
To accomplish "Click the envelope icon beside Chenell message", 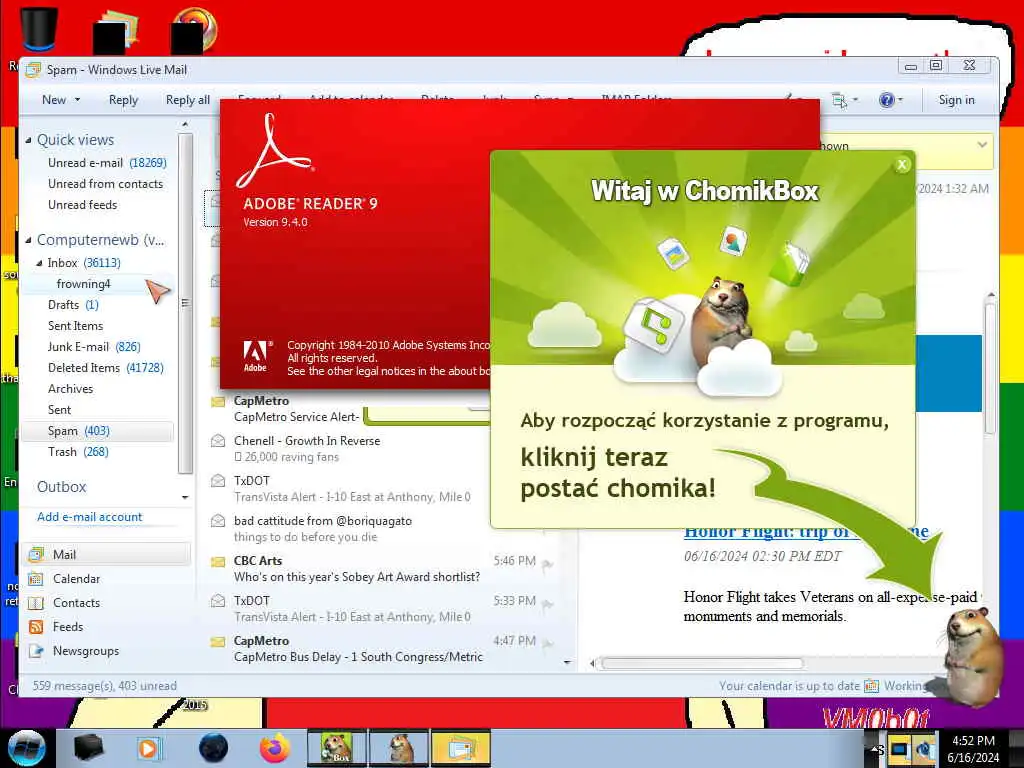I will point(218,441).
